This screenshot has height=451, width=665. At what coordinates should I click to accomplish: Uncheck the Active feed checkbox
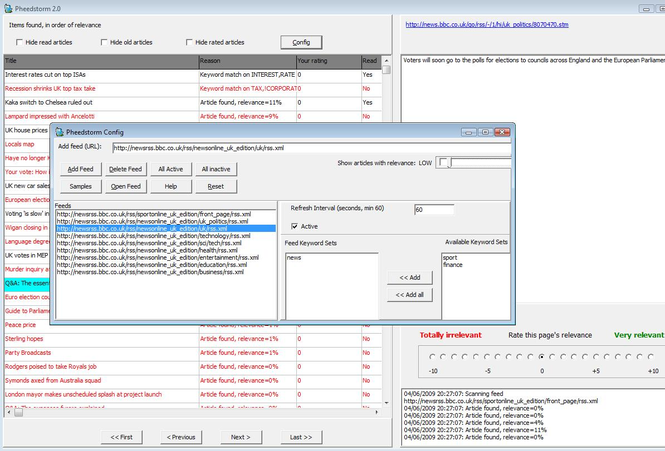pos(294,226)
